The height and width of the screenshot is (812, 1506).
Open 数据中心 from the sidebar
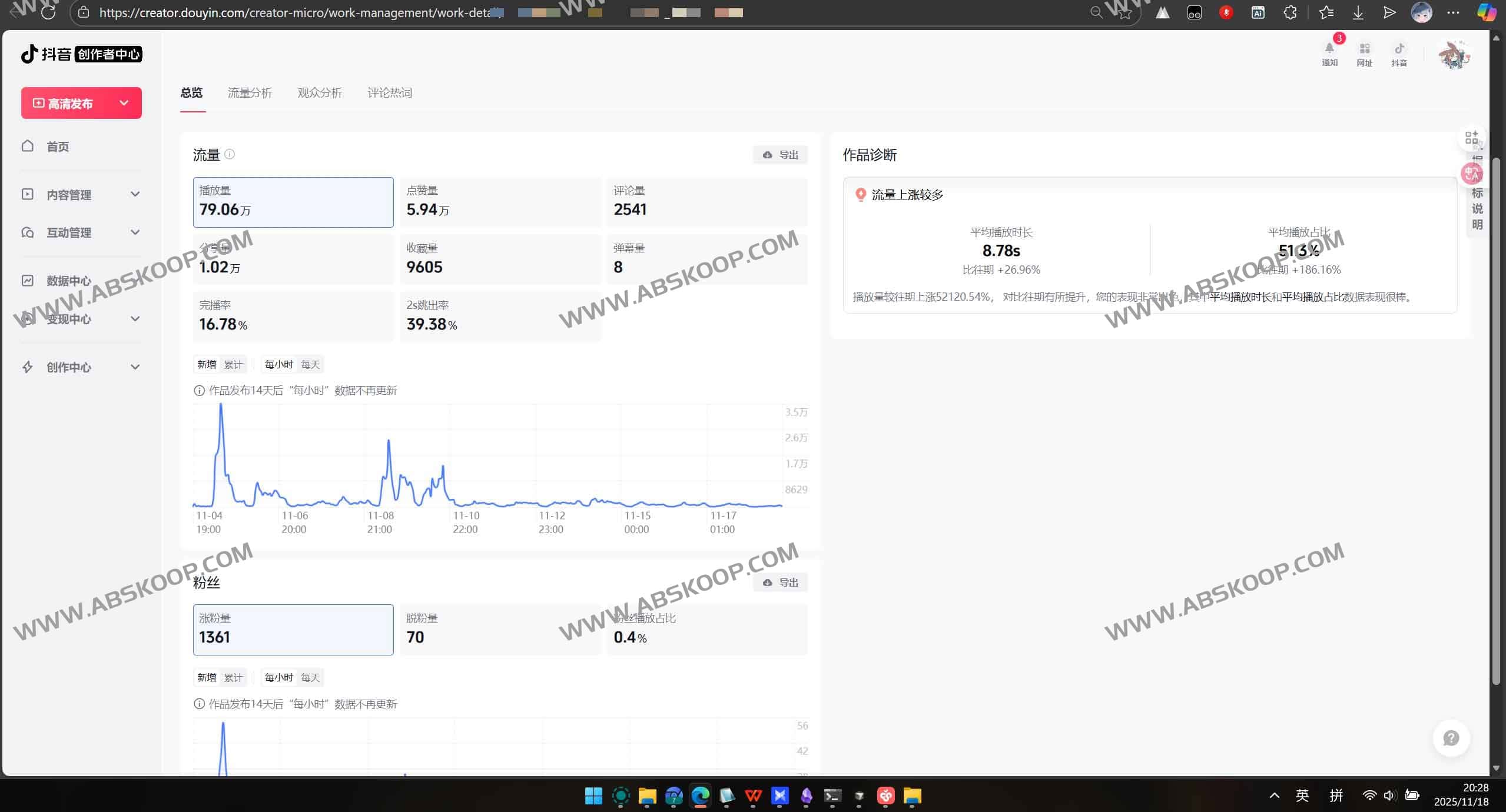pyautogui.click(x=68, y=281)
